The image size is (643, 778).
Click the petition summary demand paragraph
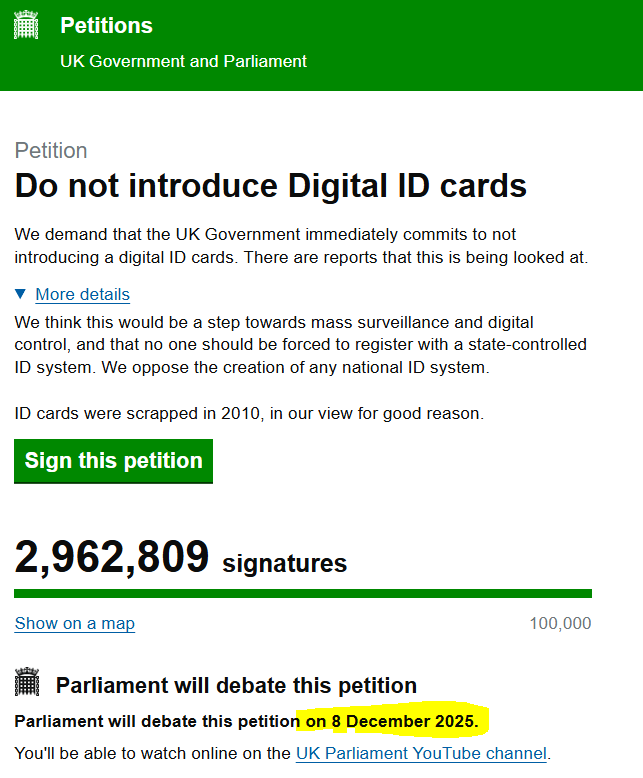point(300,246)
